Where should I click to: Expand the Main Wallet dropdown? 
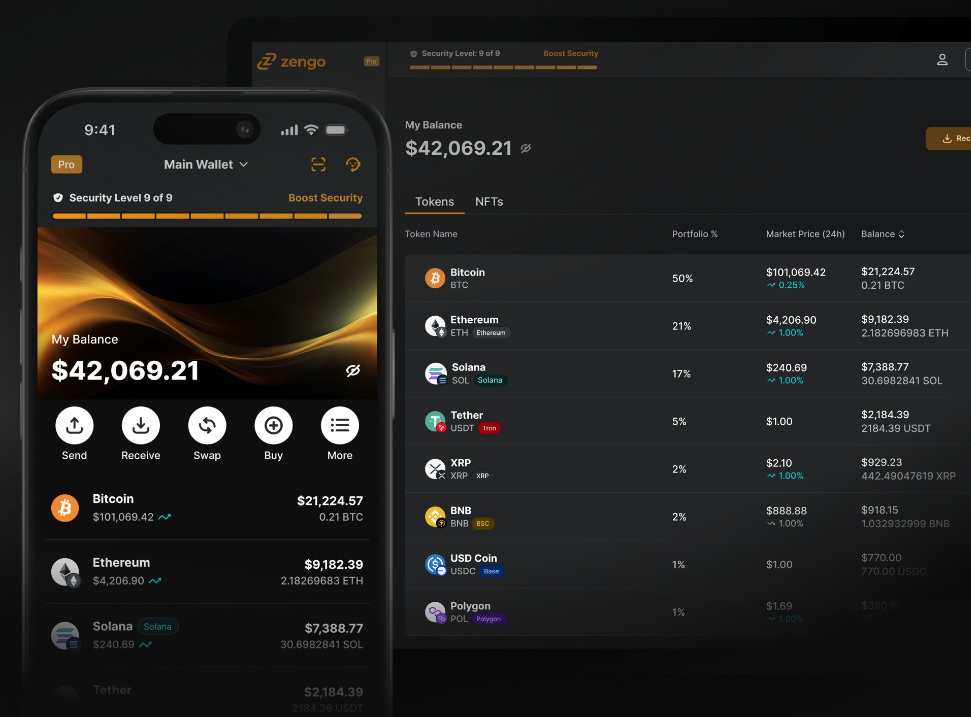[x=206, y=164]
